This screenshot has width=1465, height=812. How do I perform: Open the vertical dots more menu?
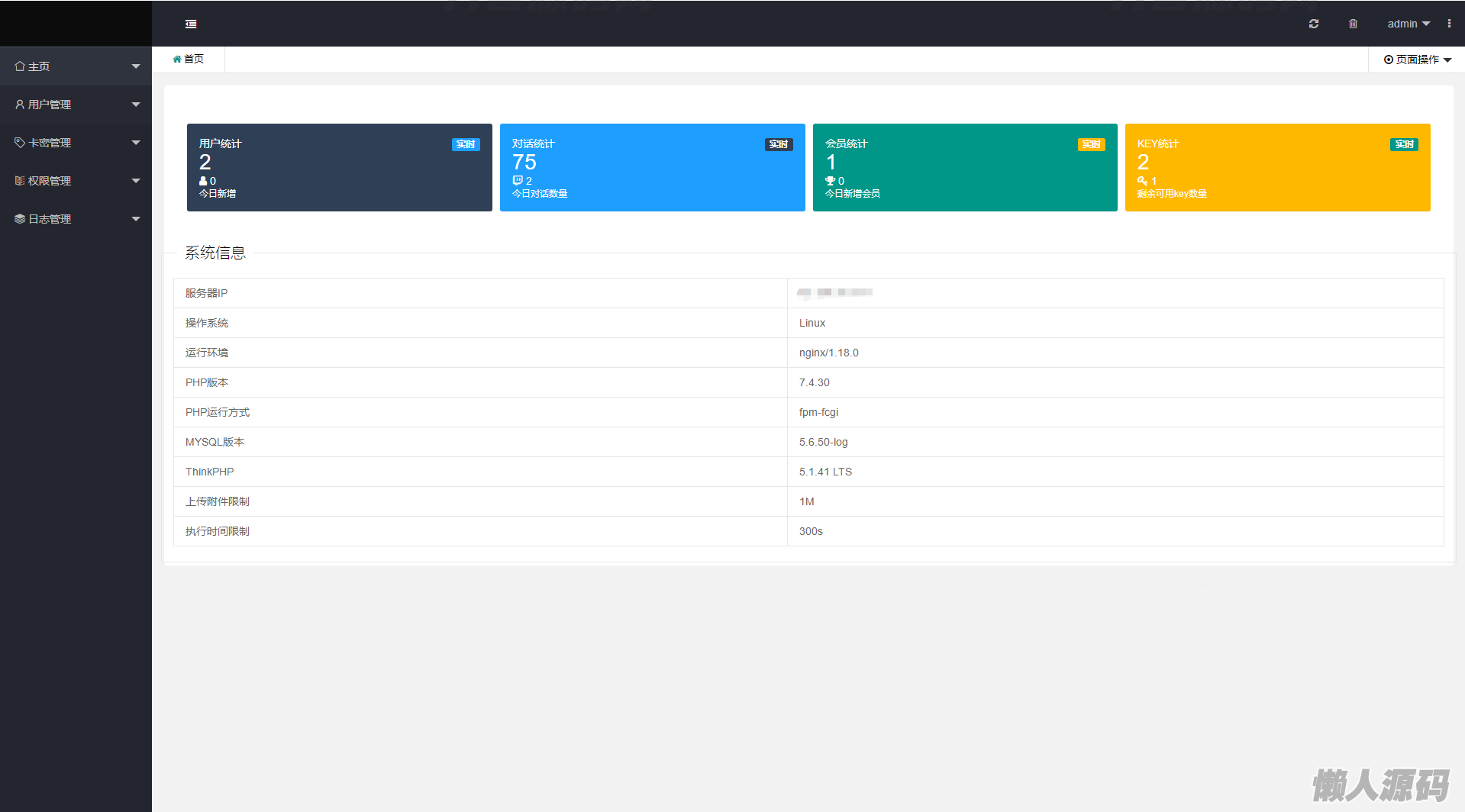click(1449, 24)
